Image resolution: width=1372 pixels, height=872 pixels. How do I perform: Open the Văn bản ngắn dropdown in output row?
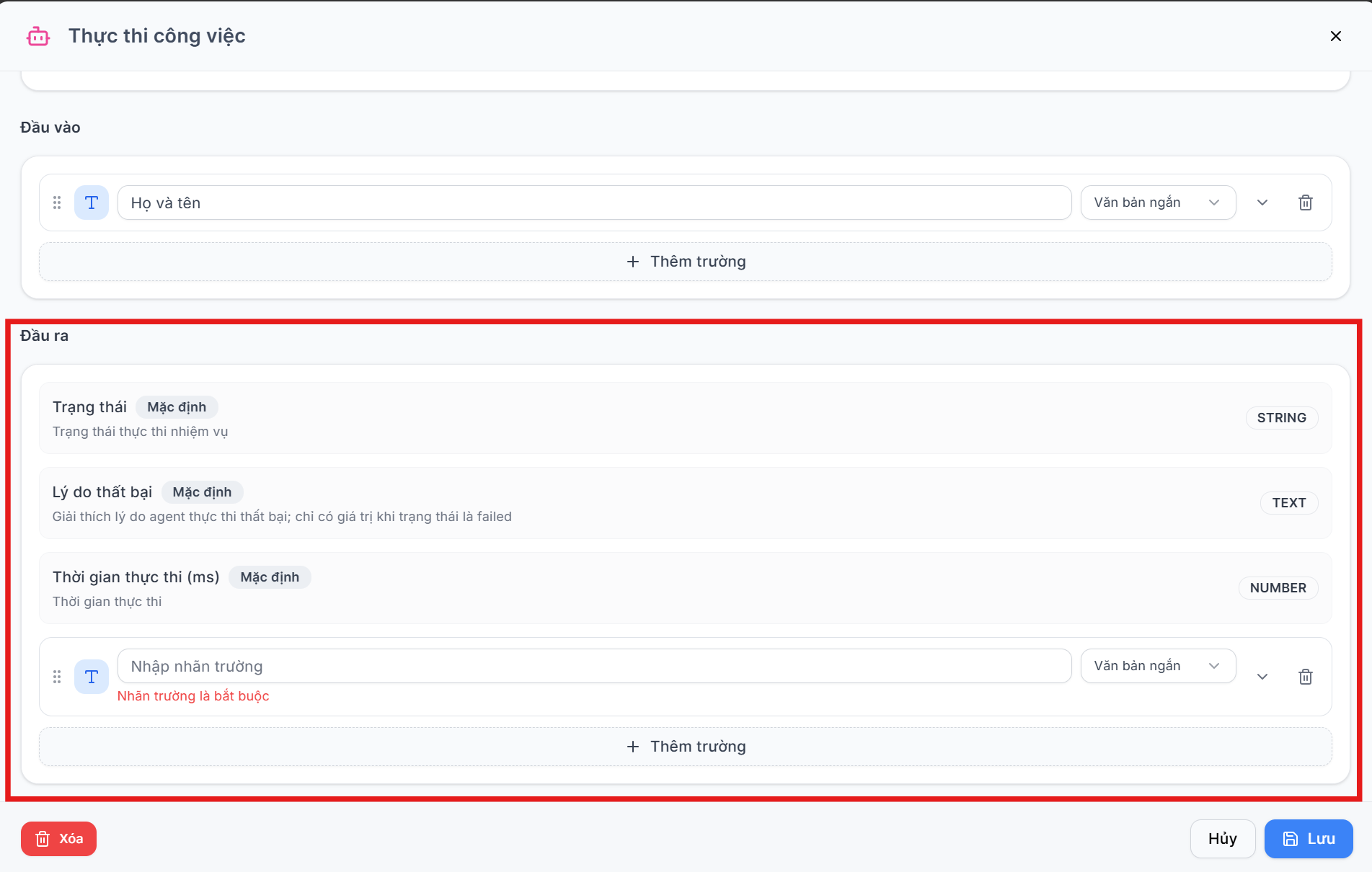1158,666
